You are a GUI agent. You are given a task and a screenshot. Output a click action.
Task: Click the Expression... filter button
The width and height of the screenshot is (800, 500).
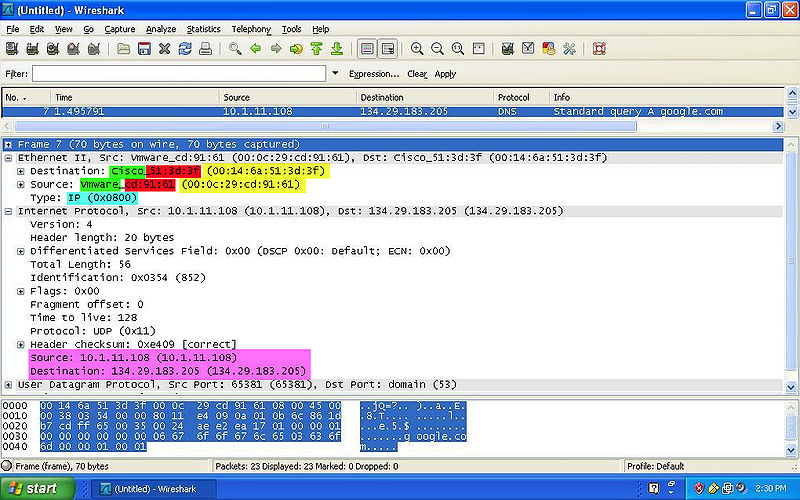[374, 74]
